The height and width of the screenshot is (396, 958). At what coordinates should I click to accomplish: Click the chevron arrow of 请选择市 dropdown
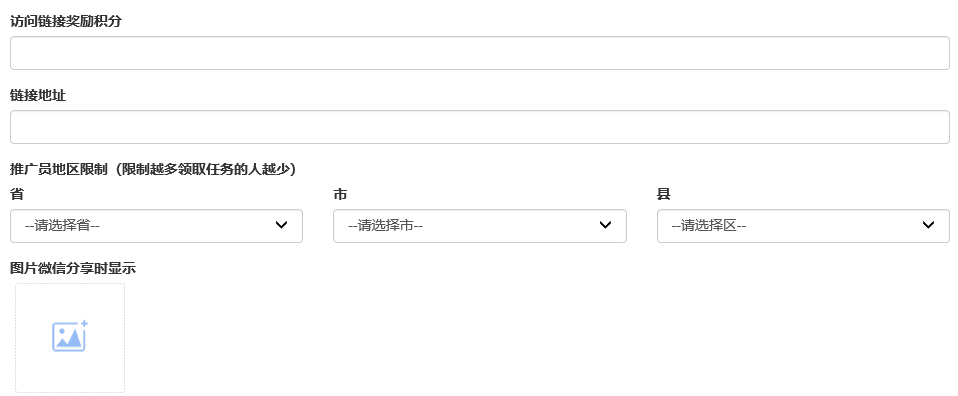point(605,226)
